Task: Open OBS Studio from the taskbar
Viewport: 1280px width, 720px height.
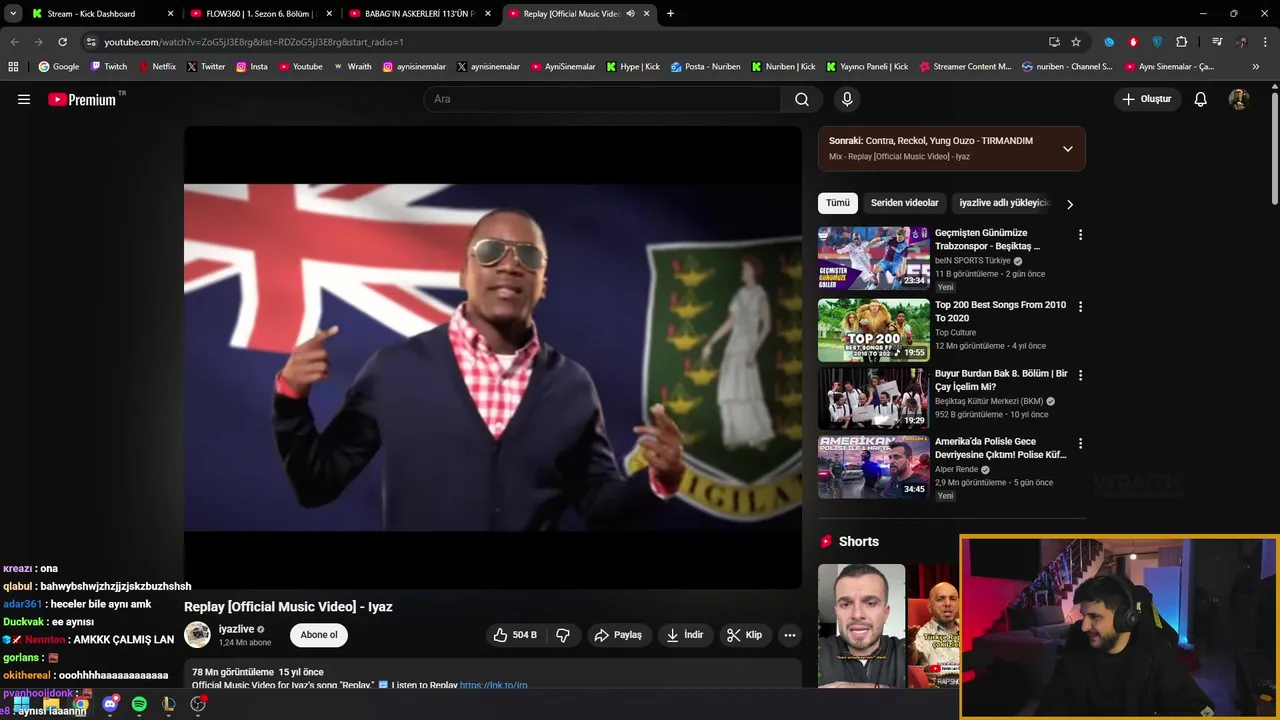Action: click(198, 704)
